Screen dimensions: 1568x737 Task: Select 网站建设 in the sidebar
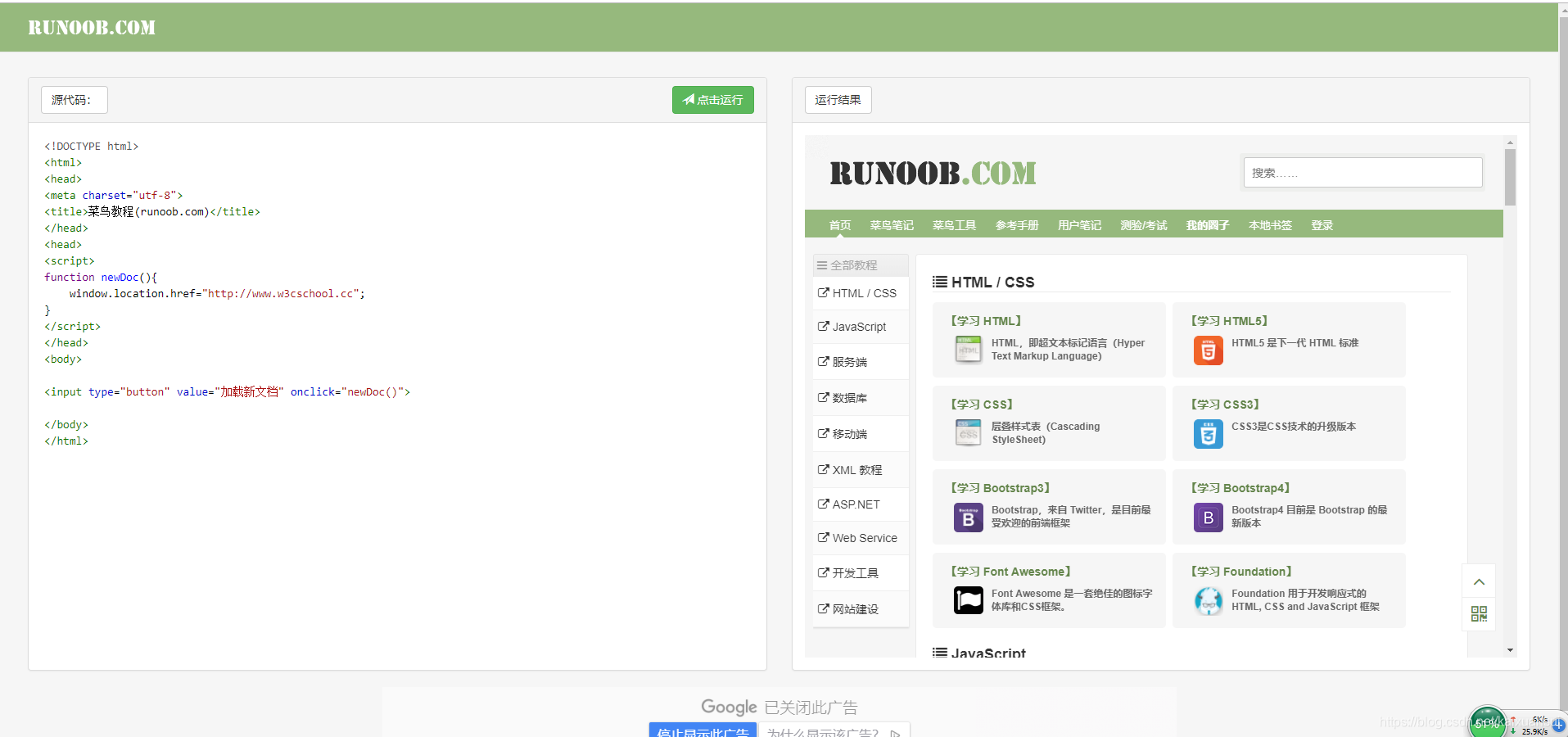pyautogui.click(x=861, y=609)
